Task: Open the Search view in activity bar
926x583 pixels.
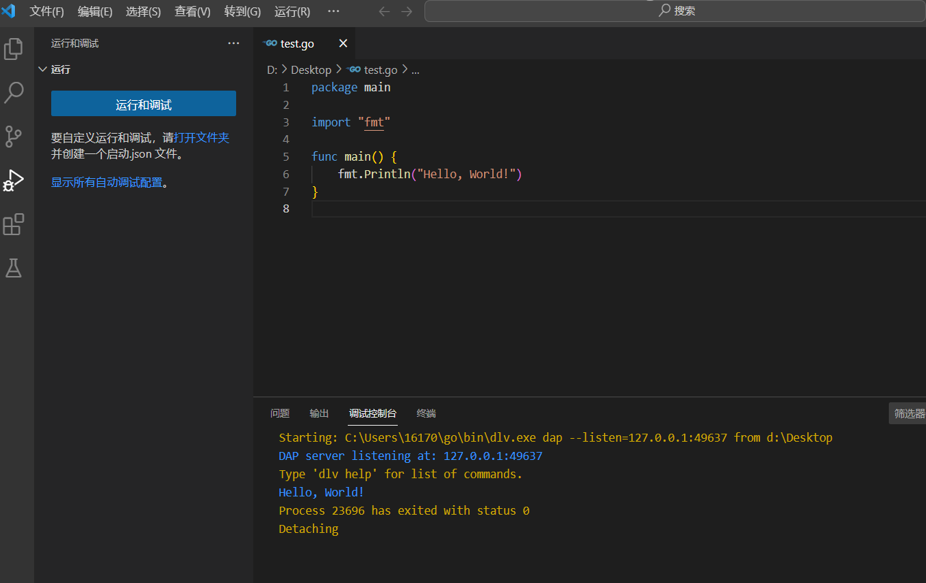Action: tap(14, 92)
